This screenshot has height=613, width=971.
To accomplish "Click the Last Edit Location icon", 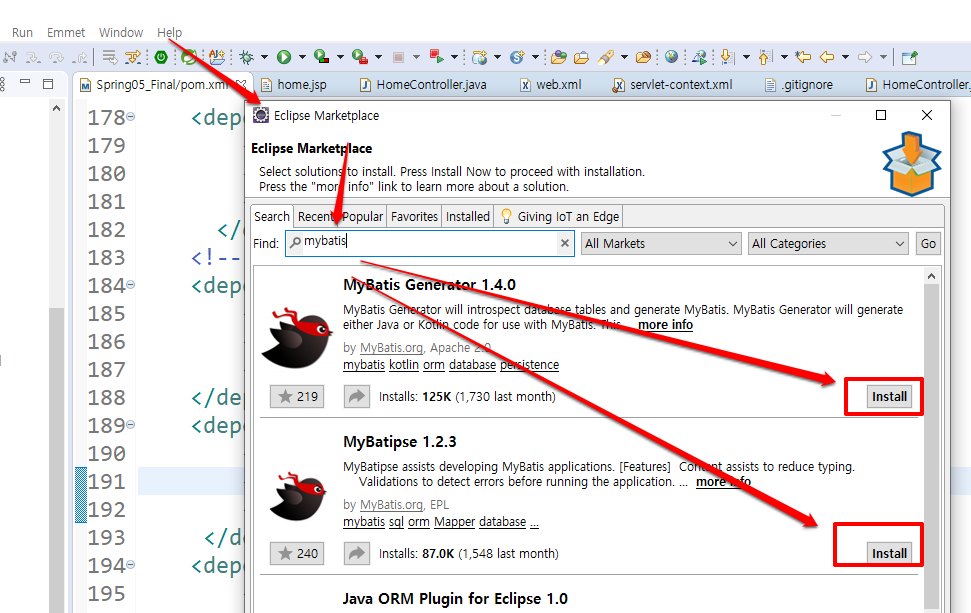I will pyautogui.click(x=803, y=58).
